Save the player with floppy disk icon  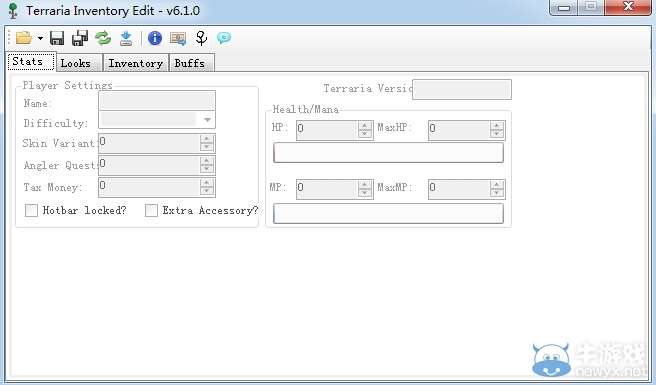point(57,38)
